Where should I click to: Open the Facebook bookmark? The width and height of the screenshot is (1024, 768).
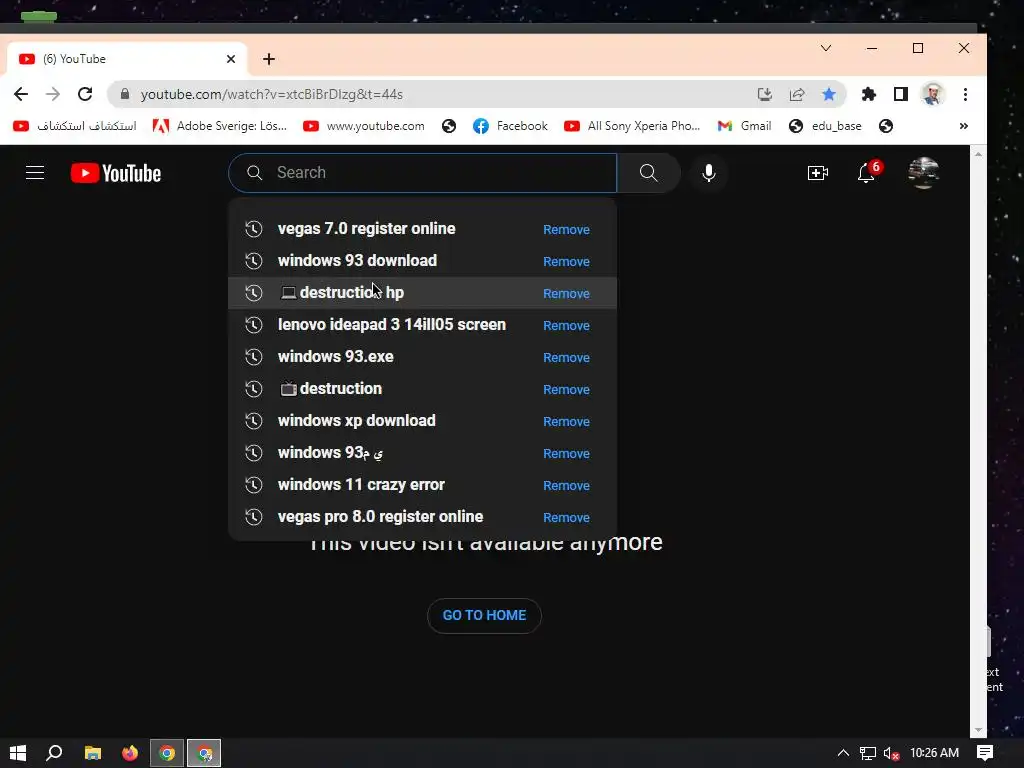(x=510, y=126)
